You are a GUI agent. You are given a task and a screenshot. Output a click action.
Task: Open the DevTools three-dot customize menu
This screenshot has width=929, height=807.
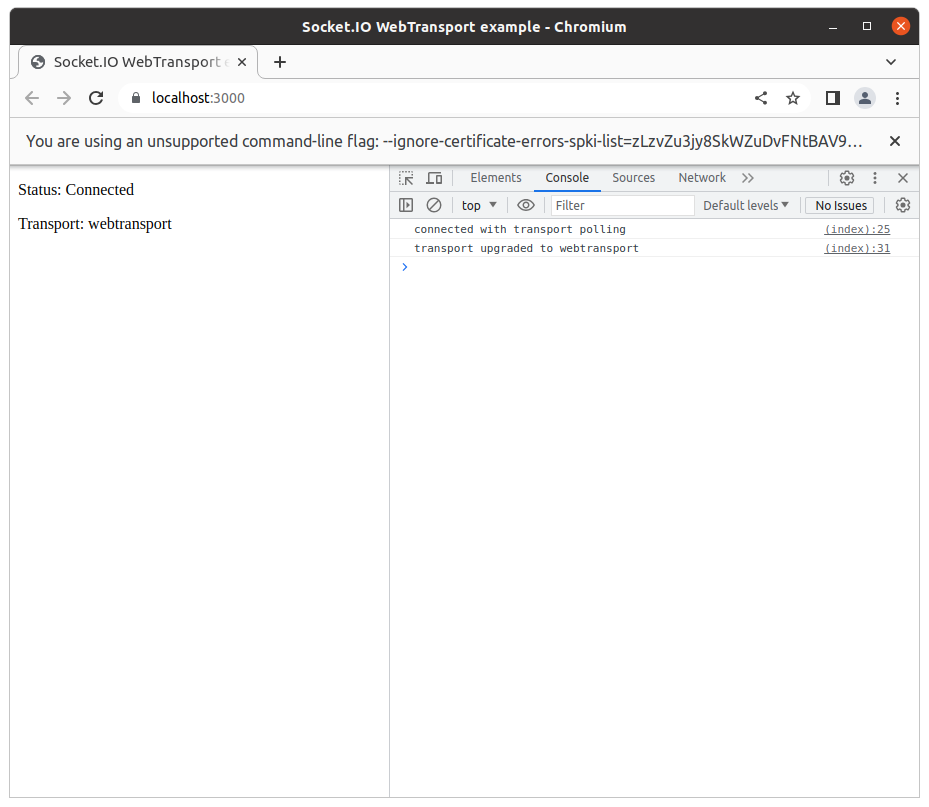tap(874, 177)
